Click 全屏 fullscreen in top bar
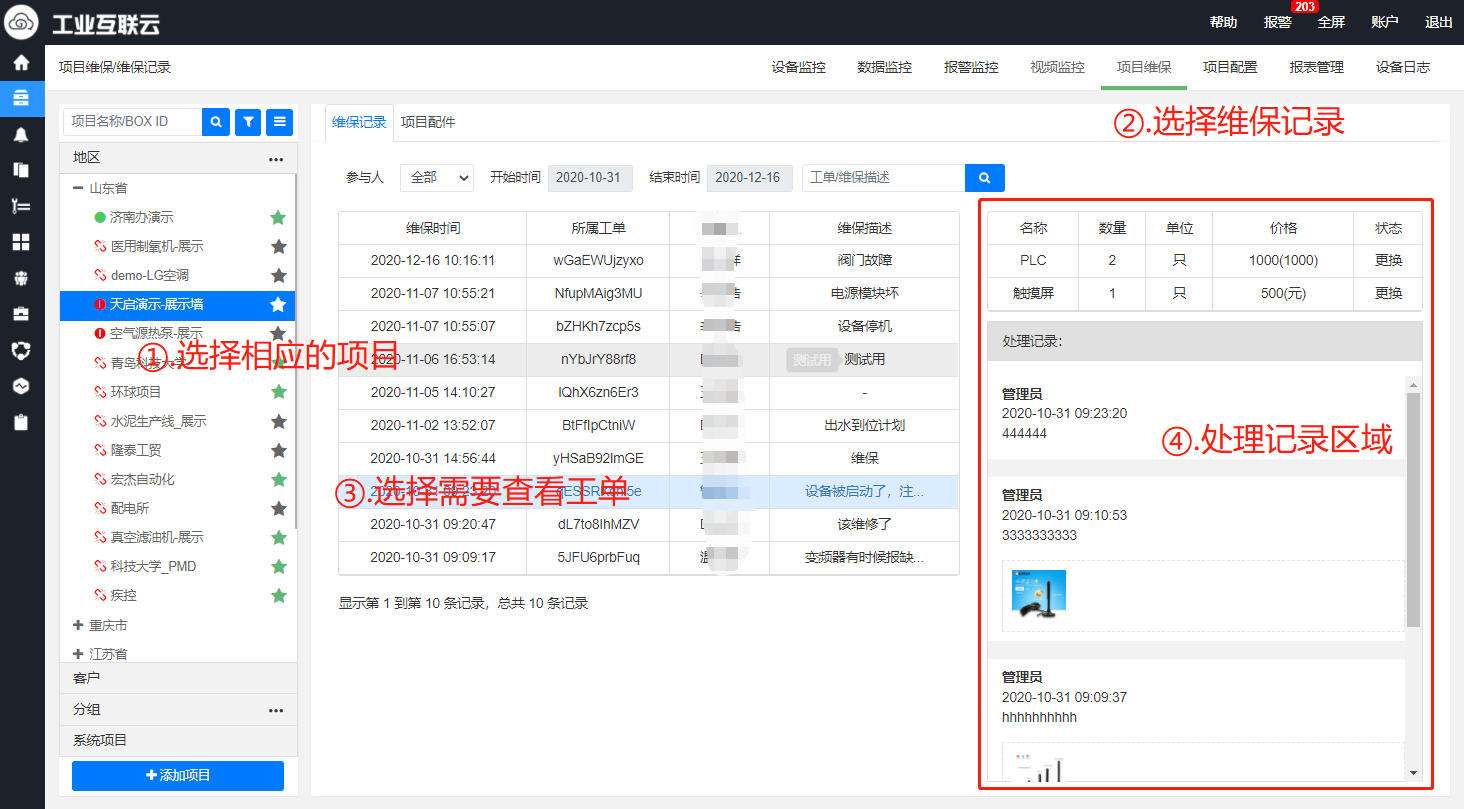The image size is (1464, 809). [x=1331, y=22]
